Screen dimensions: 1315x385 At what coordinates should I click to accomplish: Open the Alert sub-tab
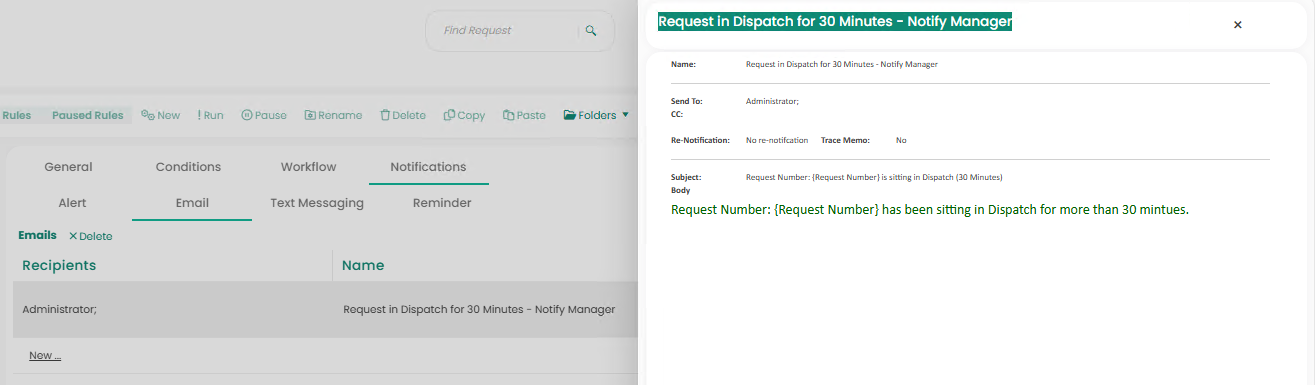point(72,203)
